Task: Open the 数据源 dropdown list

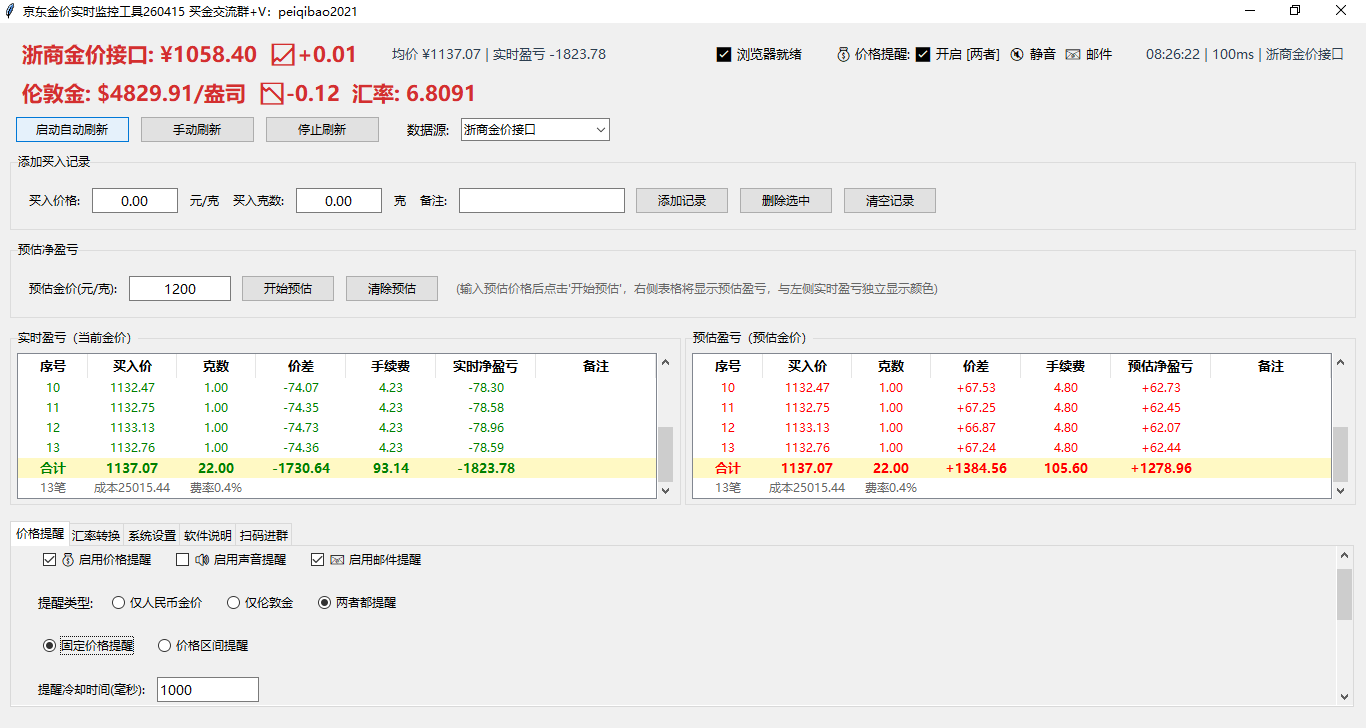Action: tap(535, 130)
